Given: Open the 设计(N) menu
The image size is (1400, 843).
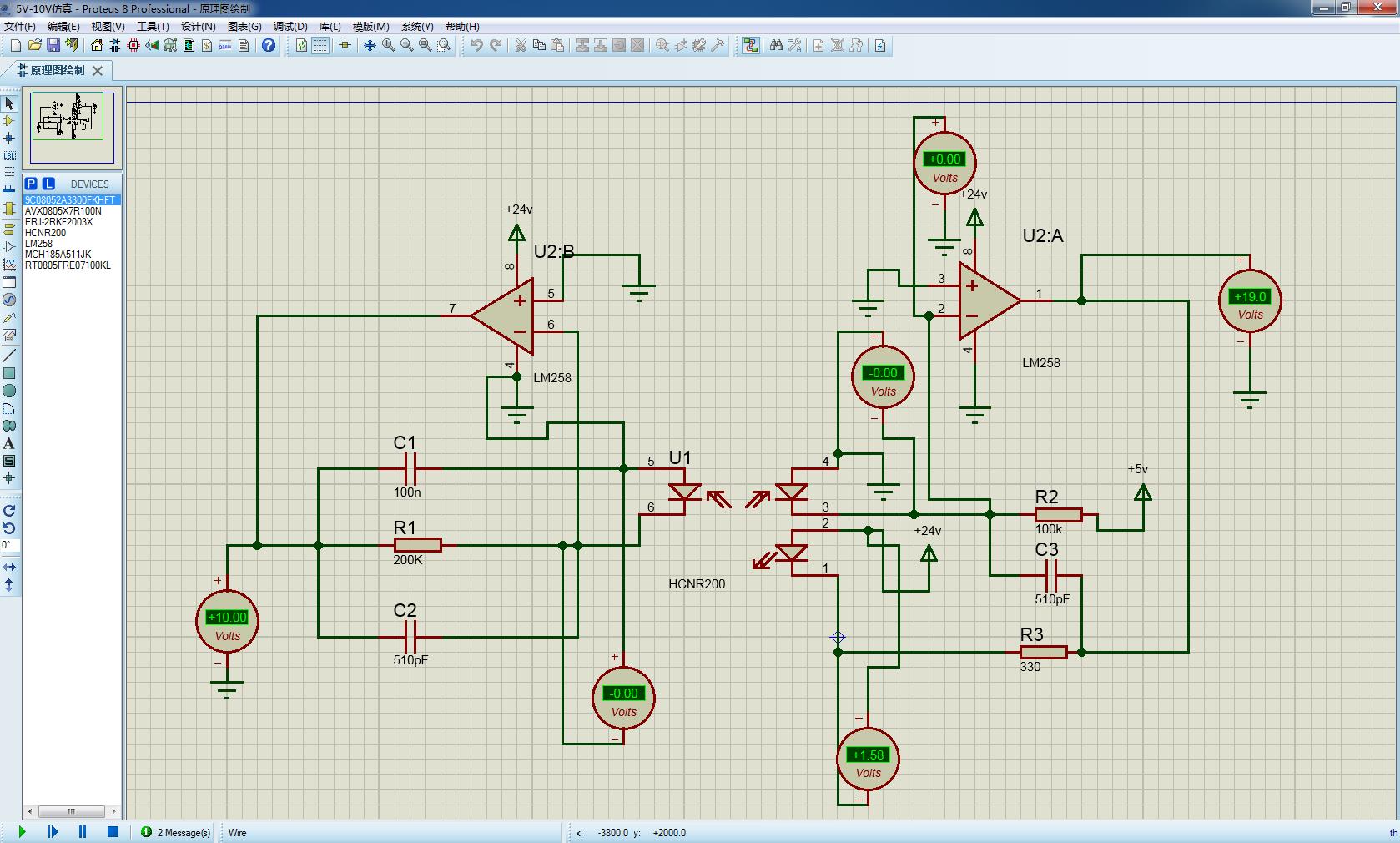Looking at the screenshot, I should click(198, 27).
